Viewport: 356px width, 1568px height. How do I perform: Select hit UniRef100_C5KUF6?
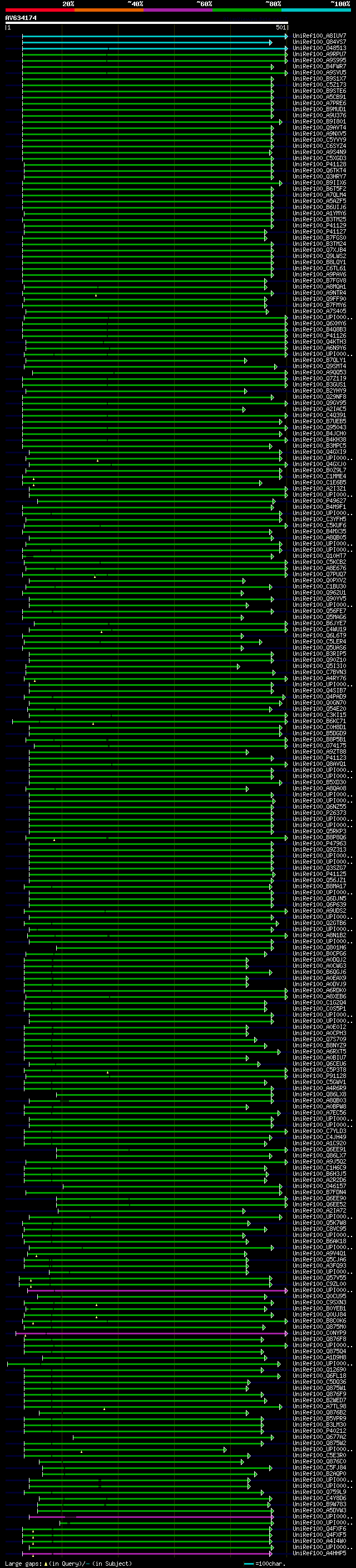click(x=319, y=525)
